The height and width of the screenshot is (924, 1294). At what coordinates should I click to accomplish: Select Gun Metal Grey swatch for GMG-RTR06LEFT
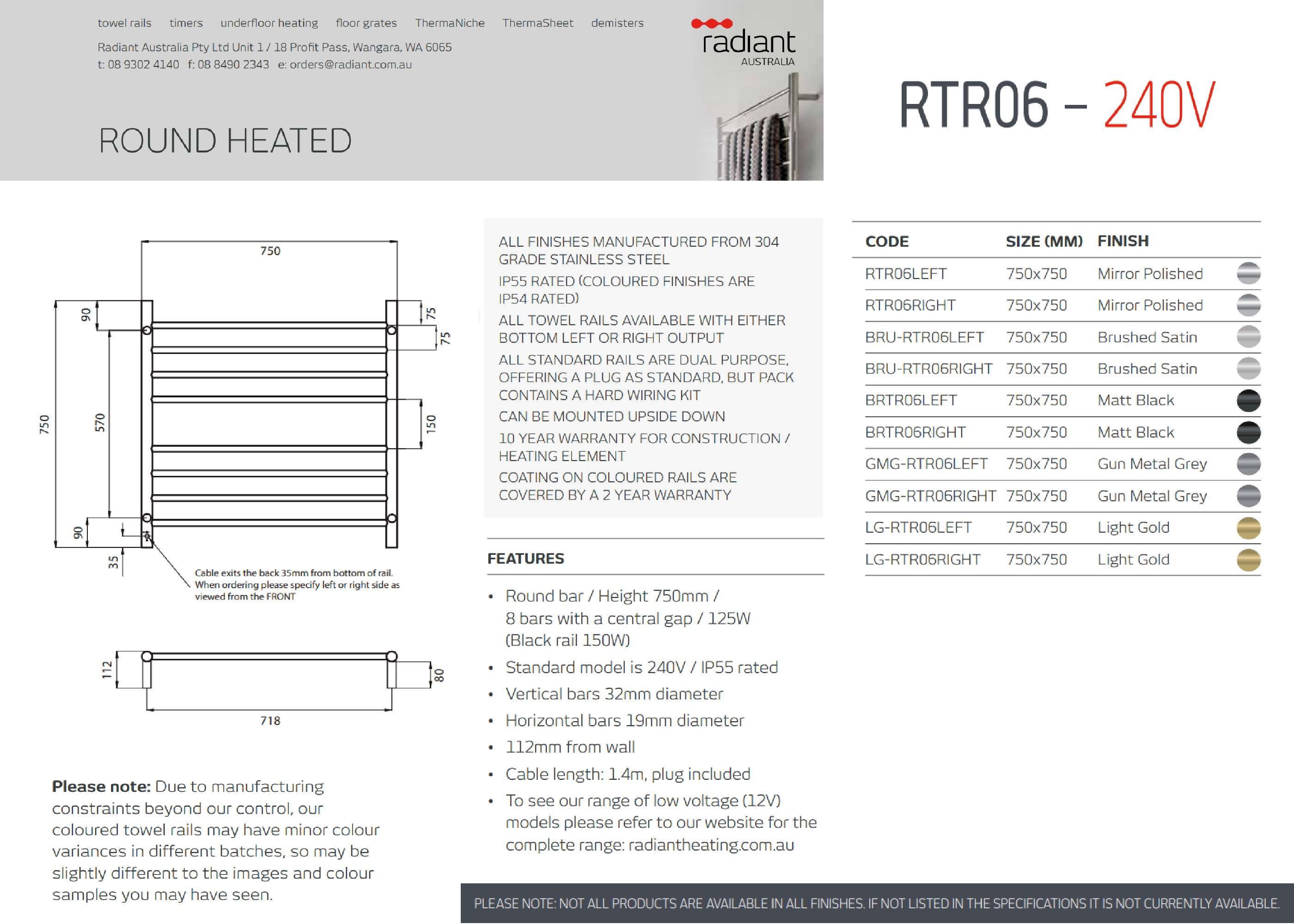(x=1248, y=464)
